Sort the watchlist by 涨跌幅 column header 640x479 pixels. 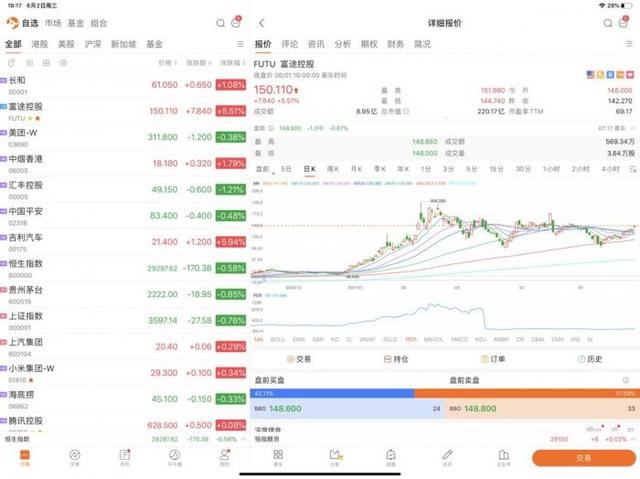(232, 63)
